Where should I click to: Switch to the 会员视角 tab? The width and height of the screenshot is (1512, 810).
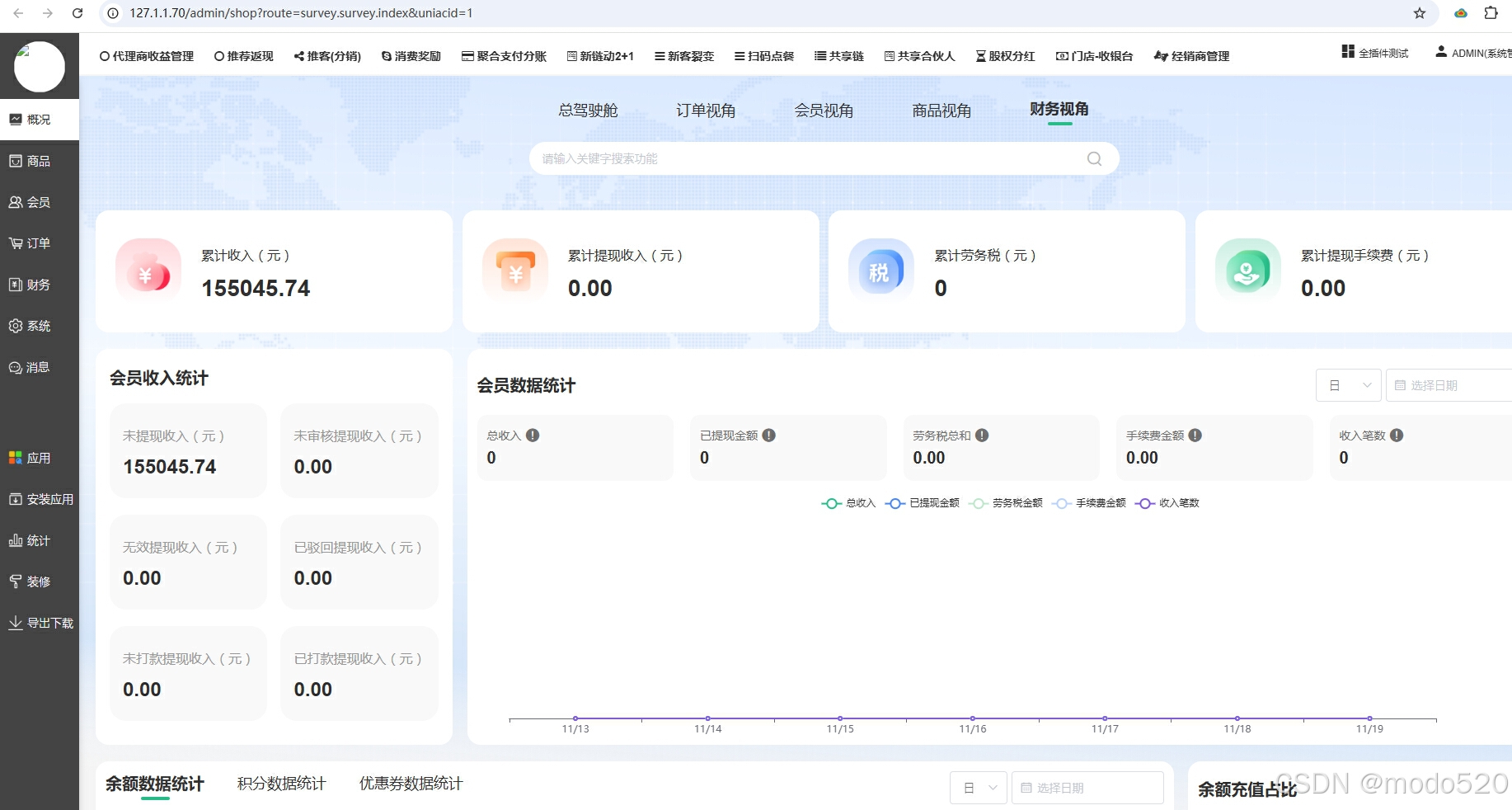[x=824, y=111]
